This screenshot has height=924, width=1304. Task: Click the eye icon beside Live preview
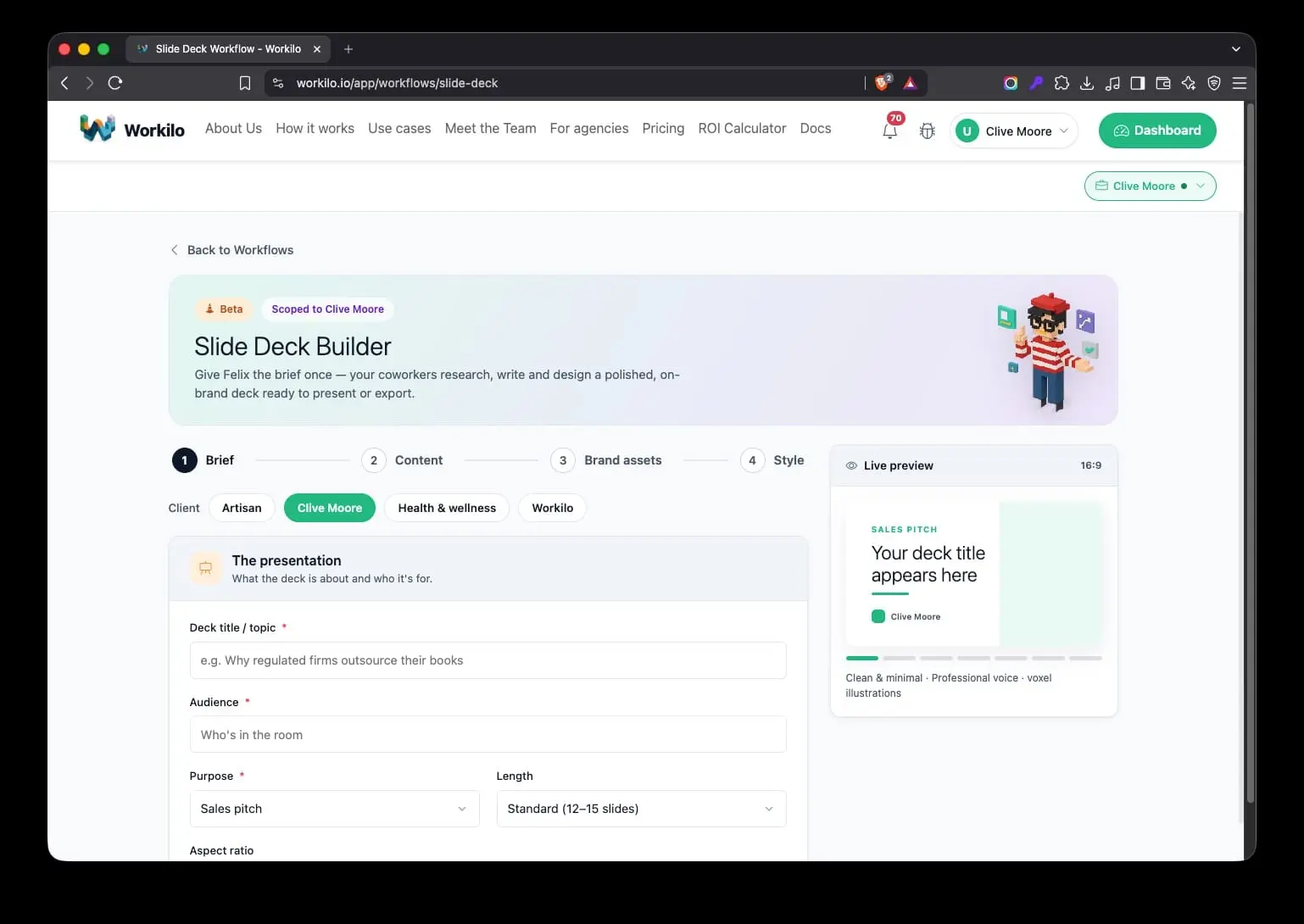851,465
